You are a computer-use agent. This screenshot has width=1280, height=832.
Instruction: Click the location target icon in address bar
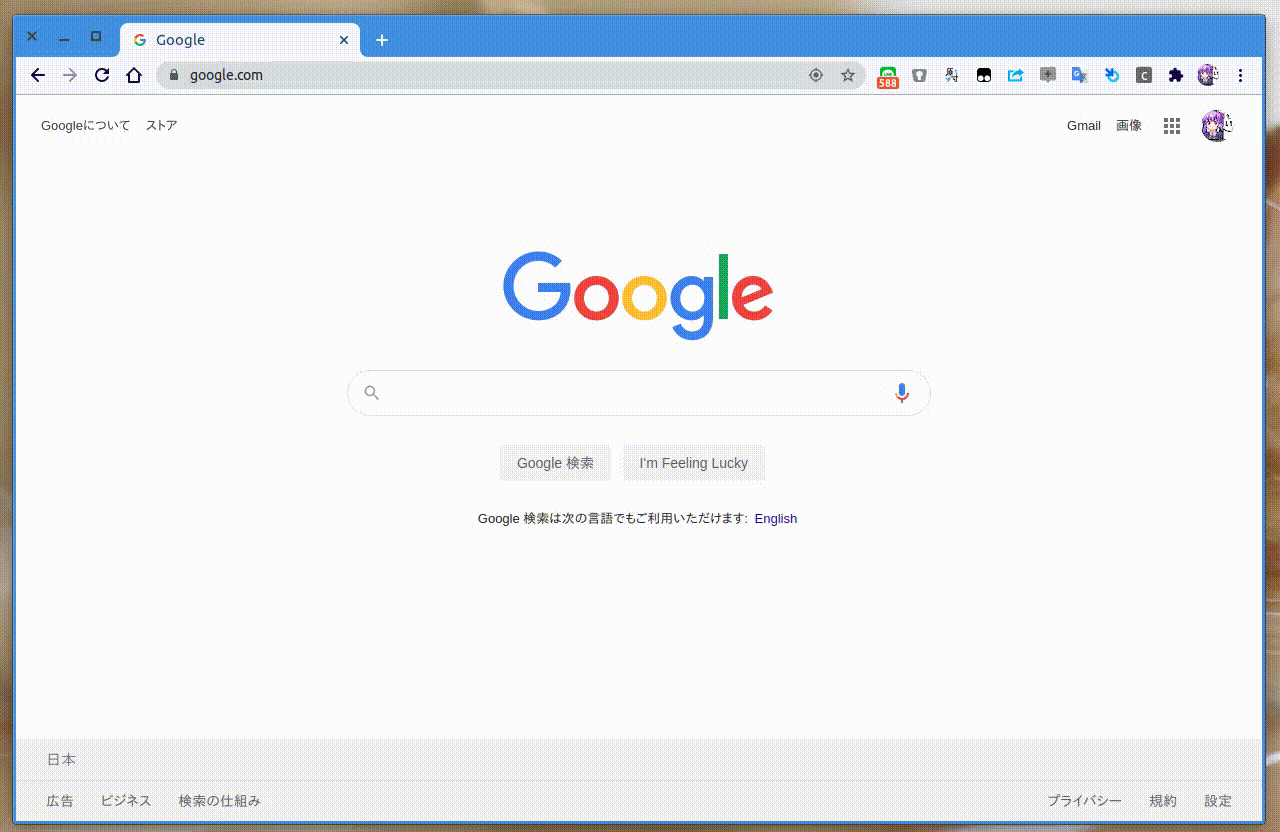tap(816, 75)
